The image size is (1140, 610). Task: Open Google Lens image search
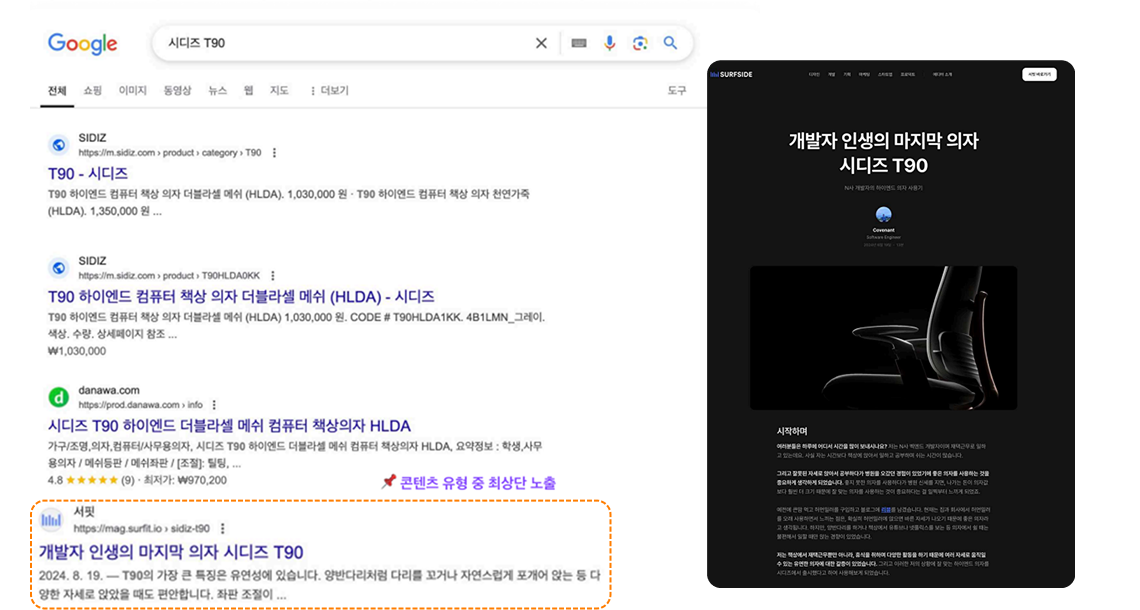(x=640, y=43)
